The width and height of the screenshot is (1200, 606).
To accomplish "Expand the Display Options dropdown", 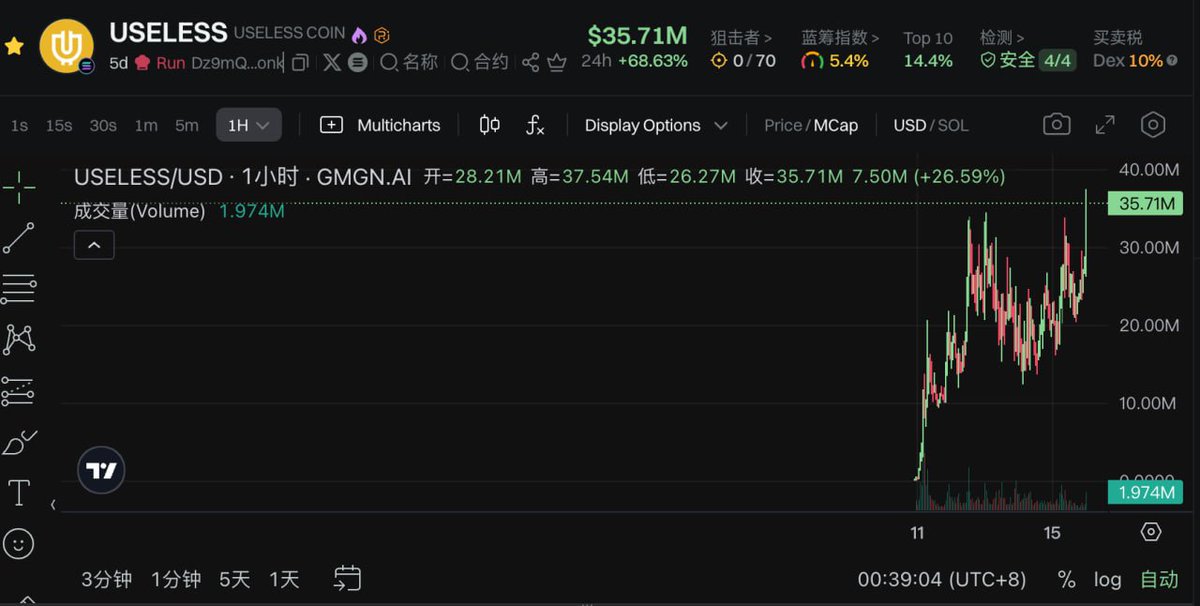I will point(657,125).
